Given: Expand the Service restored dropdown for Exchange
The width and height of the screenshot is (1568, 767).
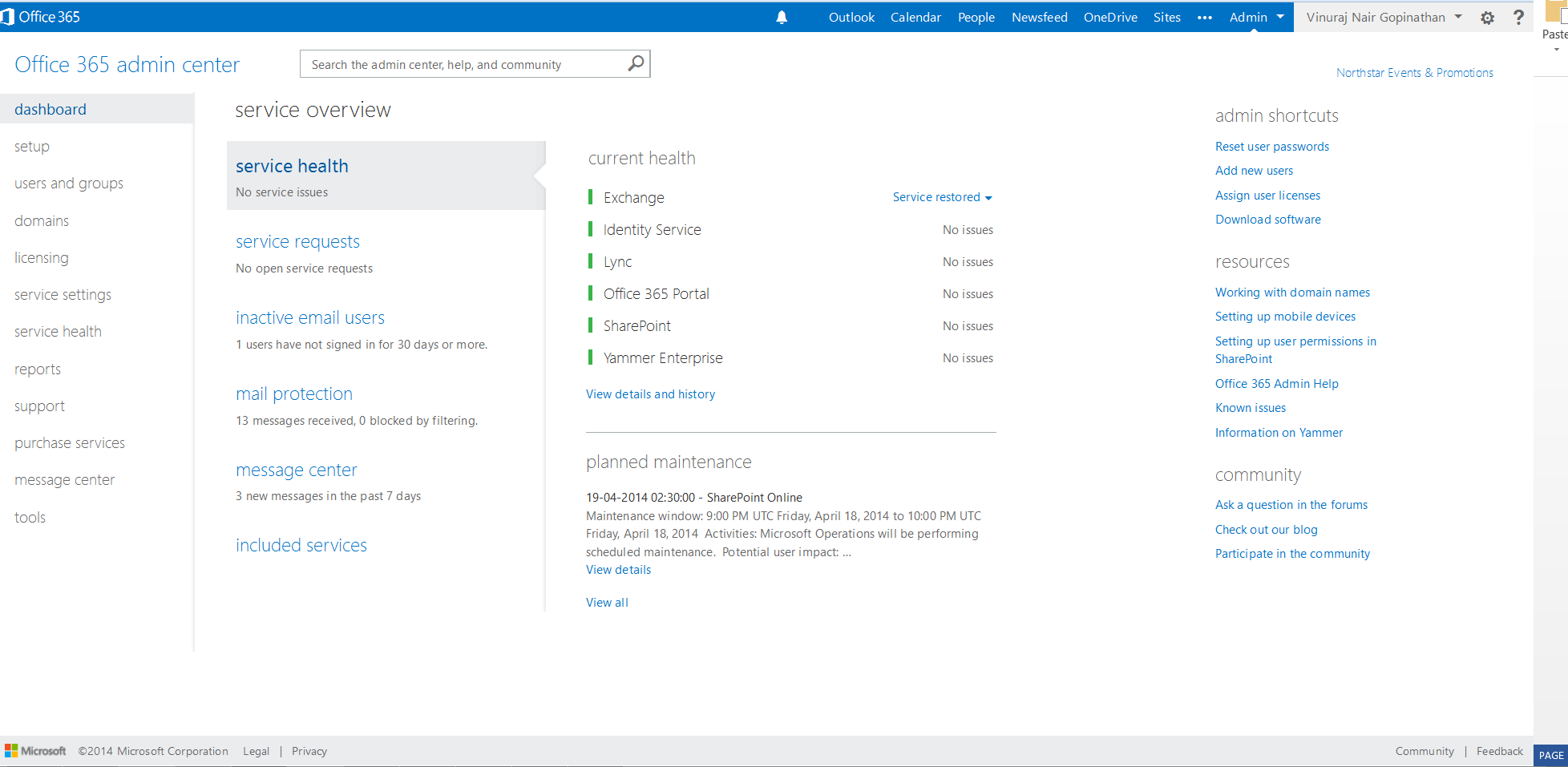Looking at the screenshot, I should point(942,197).
